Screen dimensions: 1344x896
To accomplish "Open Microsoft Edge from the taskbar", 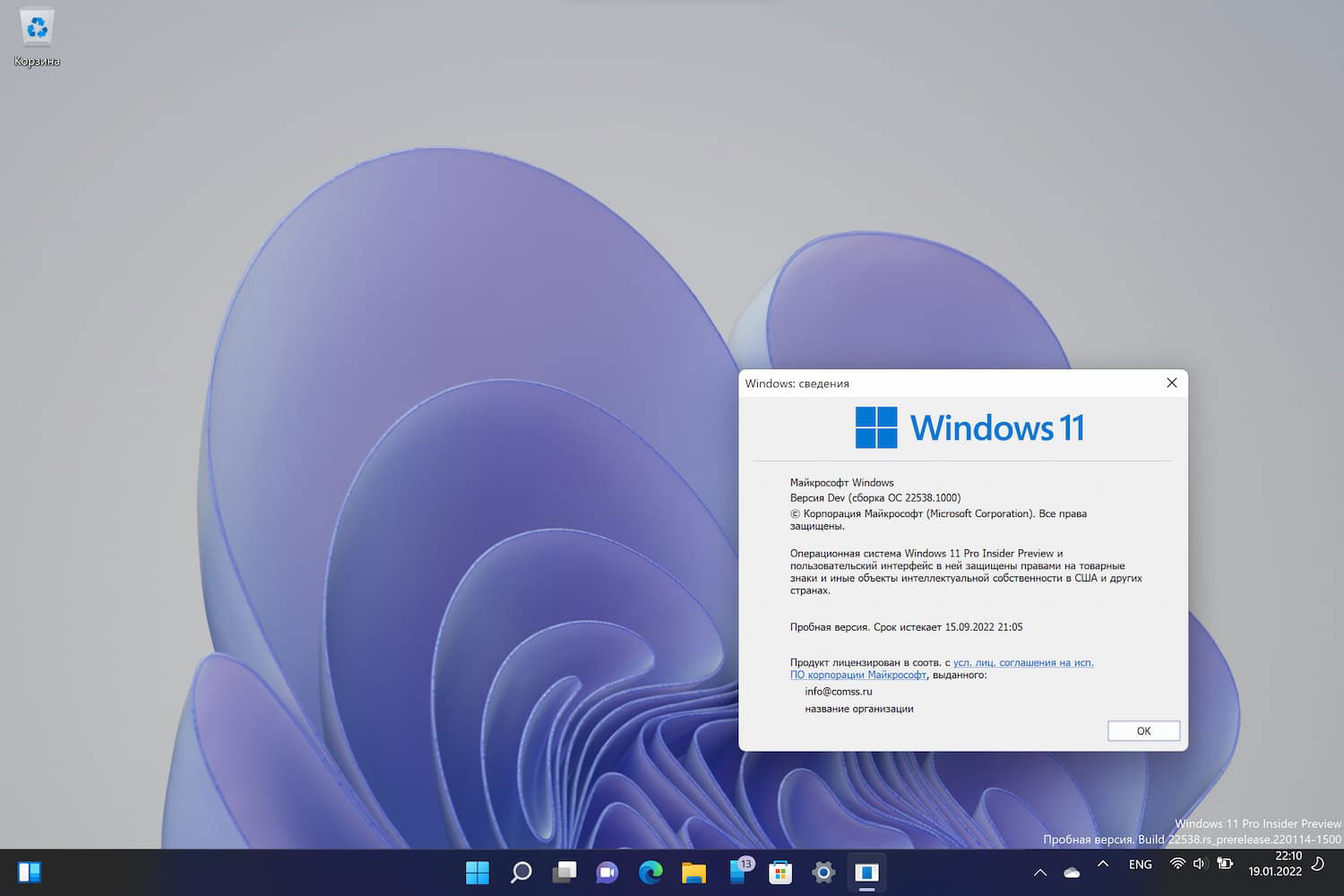I will point(650,871).
